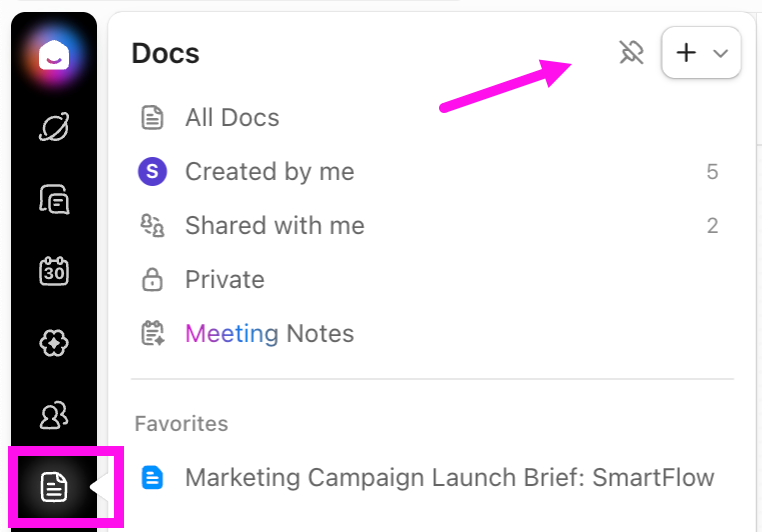
Task: Open Marketing Campaign Launch Brief doc
Action: click(449, 477)
